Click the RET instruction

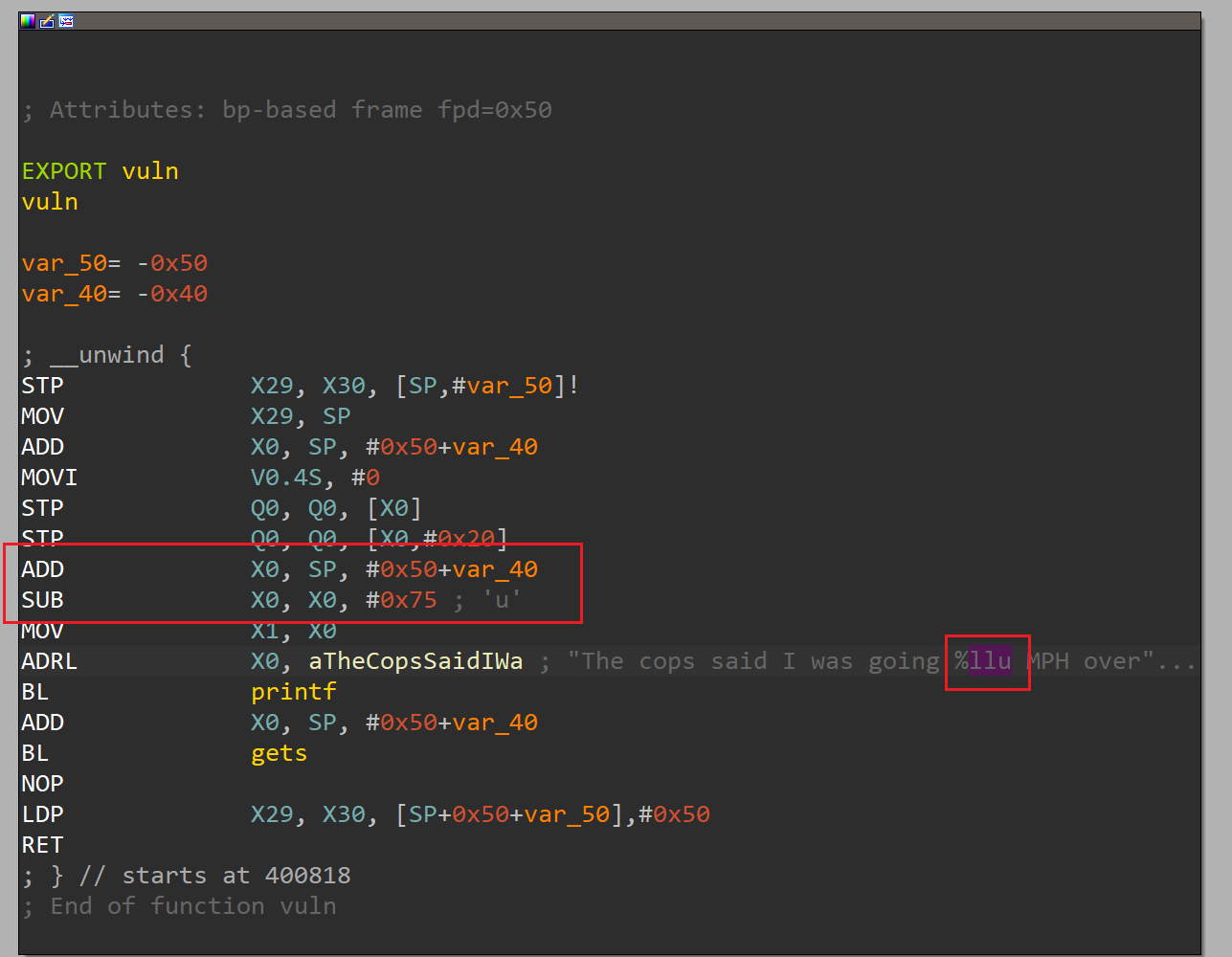tap(42, 845)
